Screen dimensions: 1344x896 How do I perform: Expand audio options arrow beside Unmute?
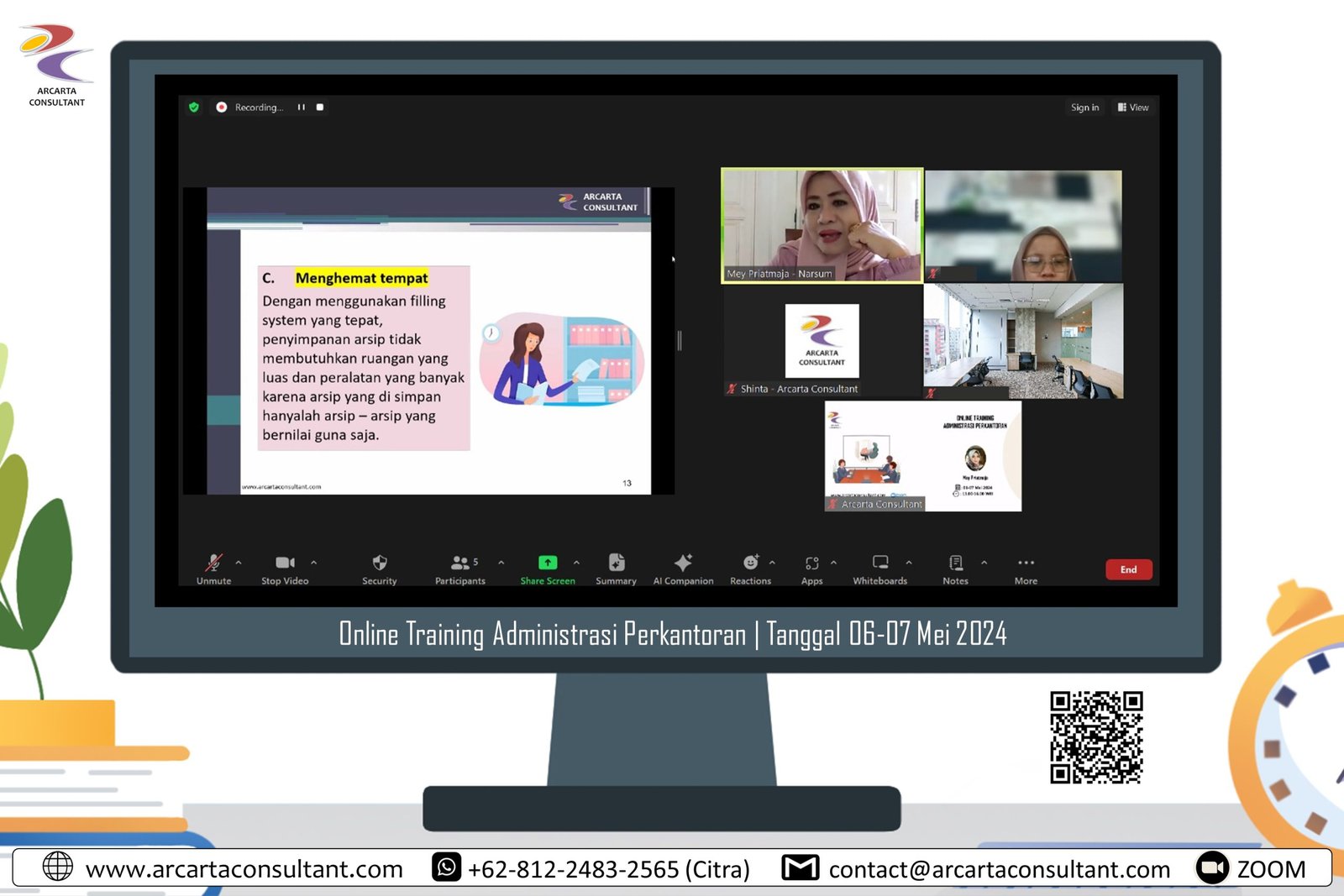pos(239,563)
